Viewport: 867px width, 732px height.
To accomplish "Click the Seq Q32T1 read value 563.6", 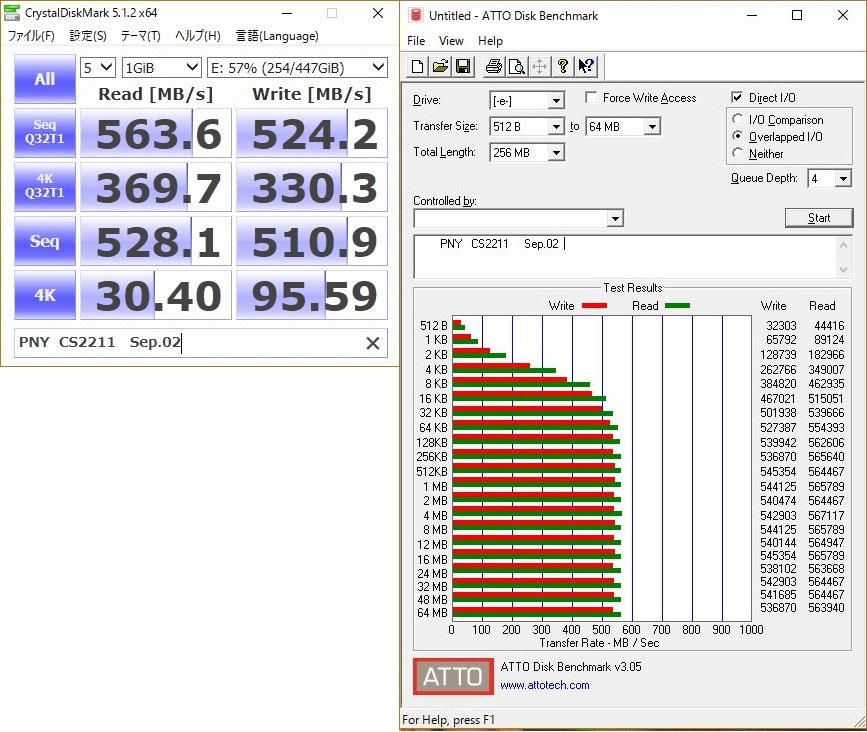I will coord(156,133).
